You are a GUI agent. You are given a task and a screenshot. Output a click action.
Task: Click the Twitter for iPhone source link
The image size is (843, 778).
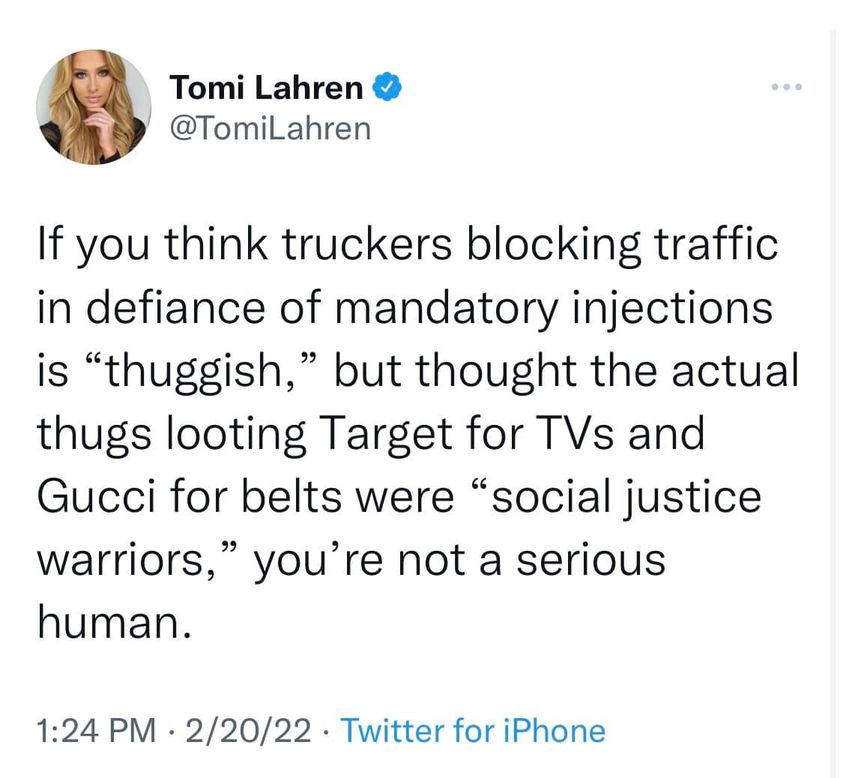[x=473, y=731]
